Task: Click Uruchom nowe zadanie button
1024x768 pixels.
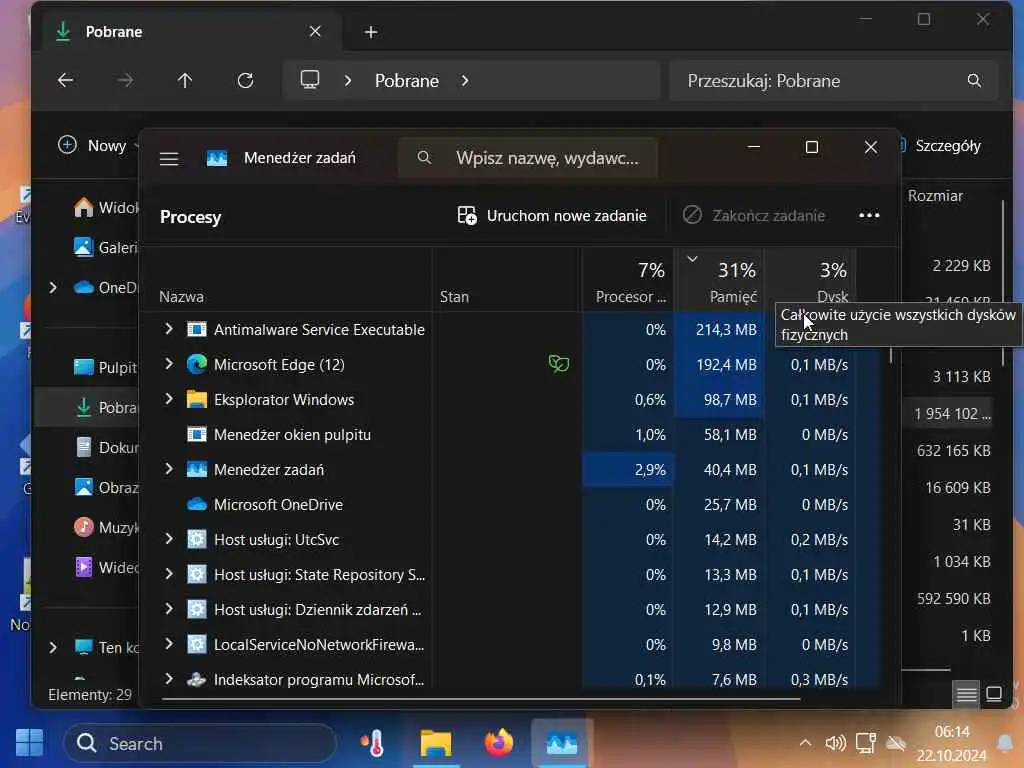Action: (552, 216)
